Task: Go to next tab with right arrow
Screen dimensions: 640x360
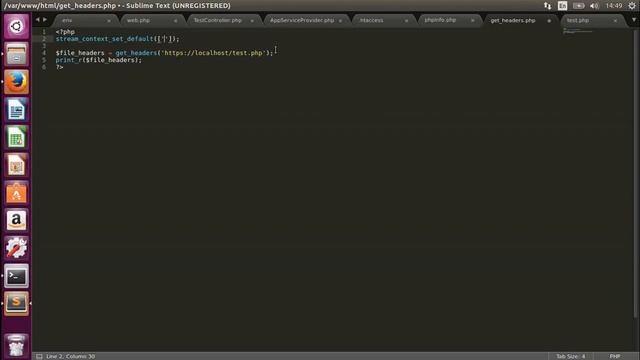Action: pyautogui.click(x=45, y=20)
